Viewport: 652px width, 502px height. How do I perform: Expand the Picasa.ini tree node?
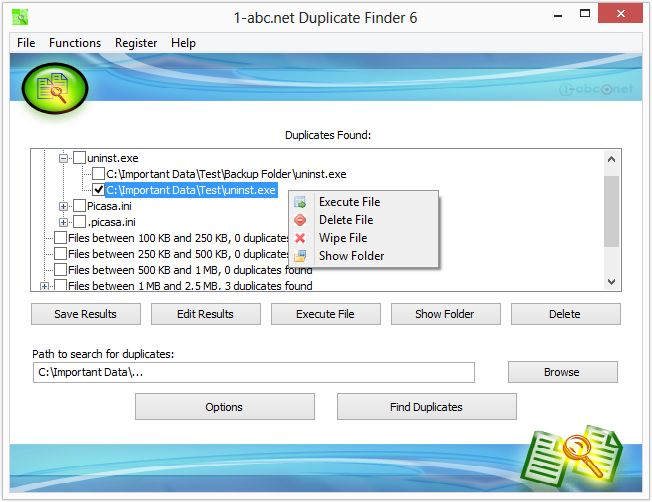(63, 206)
